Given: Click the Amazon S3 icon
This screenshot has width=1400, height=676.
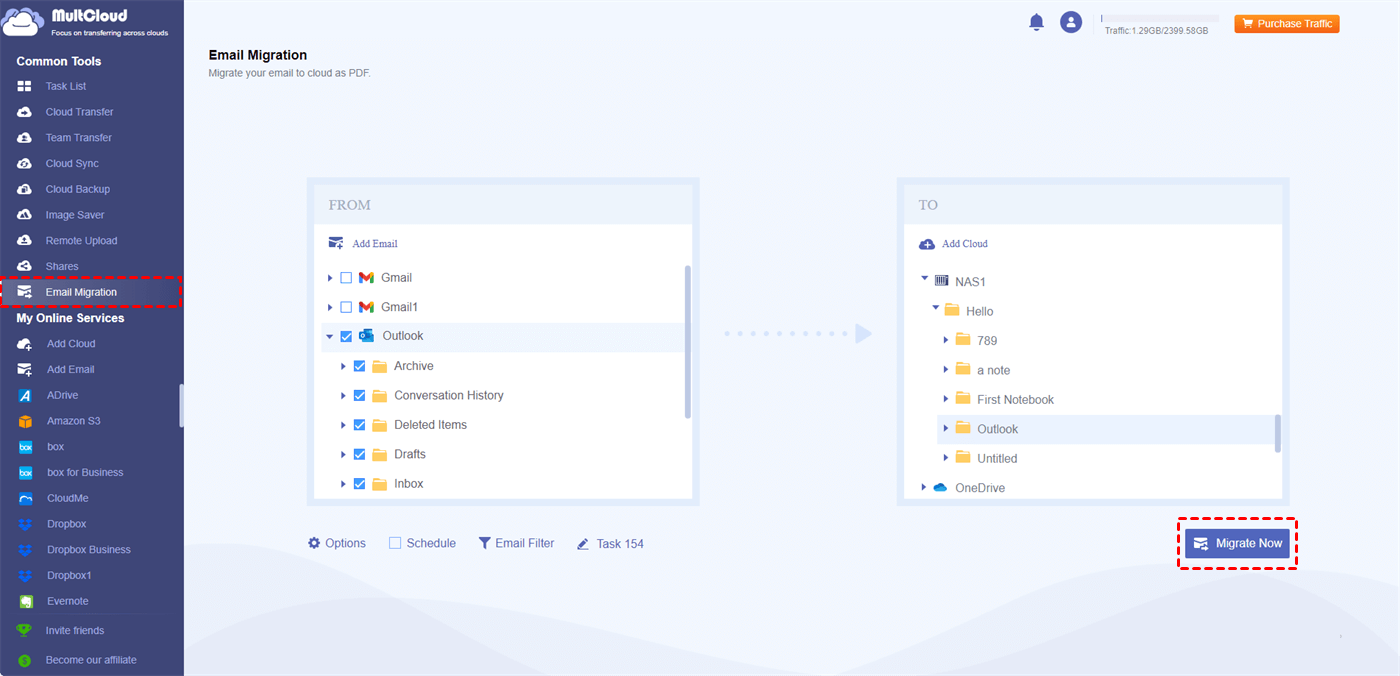Looking at the screenshot, I should pyautogui.click(x=25, y=421).
